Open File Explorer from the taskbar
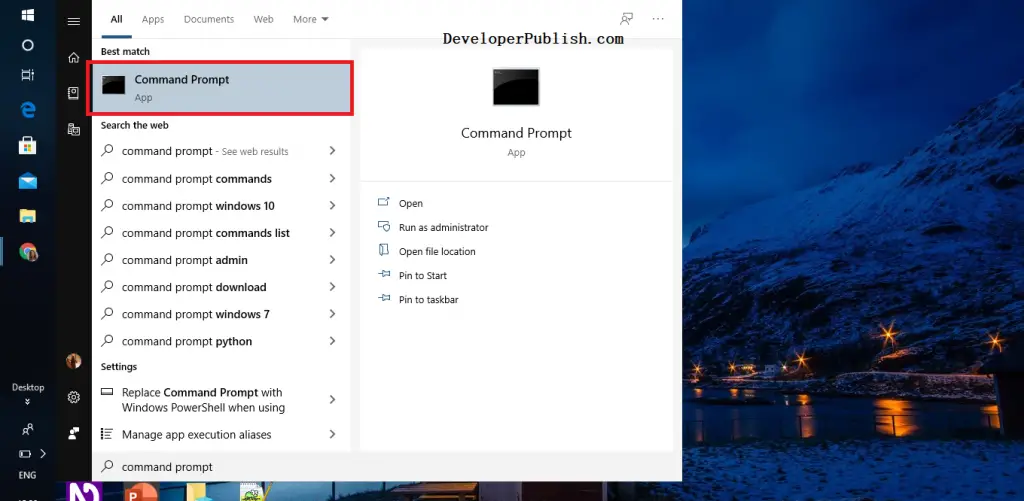This screenshot has width=1024, height=501. [27, 216]
